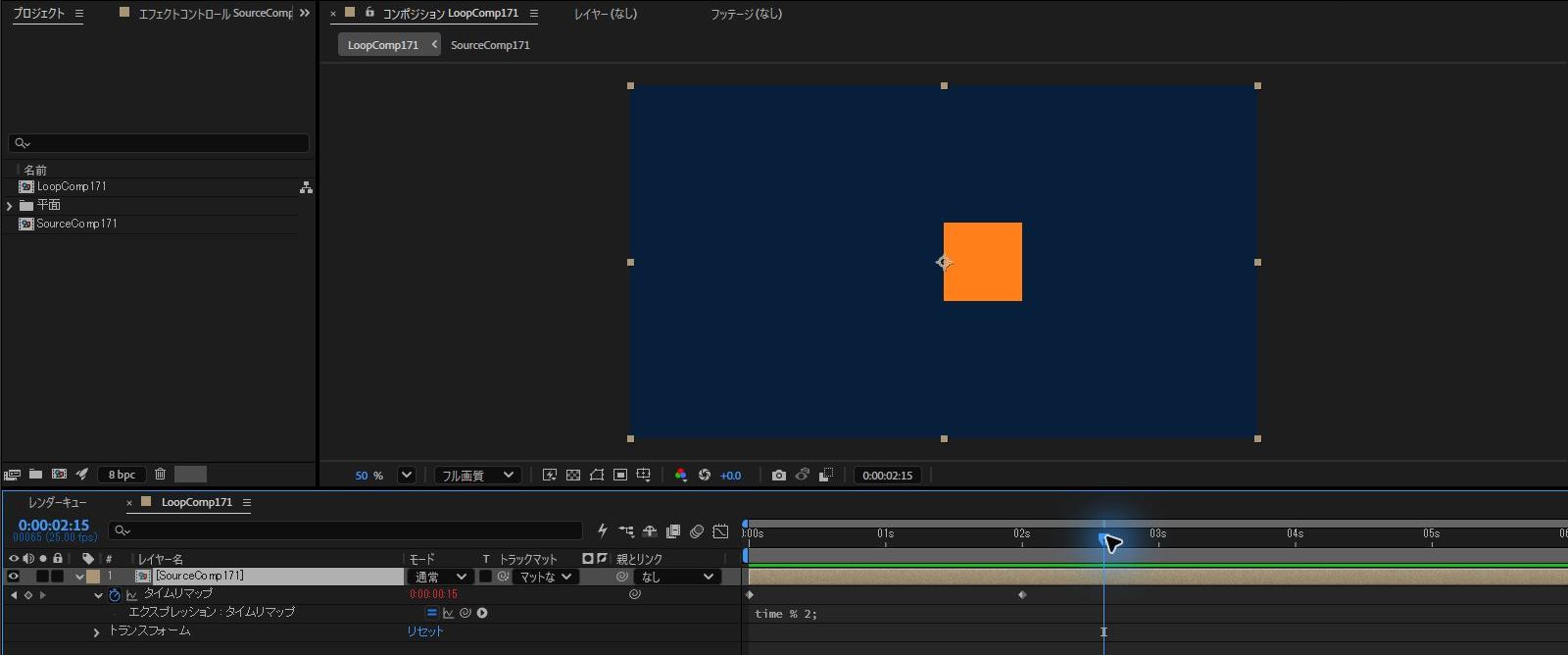Click the trash icon in Project panel

click(x=160, y=475)
